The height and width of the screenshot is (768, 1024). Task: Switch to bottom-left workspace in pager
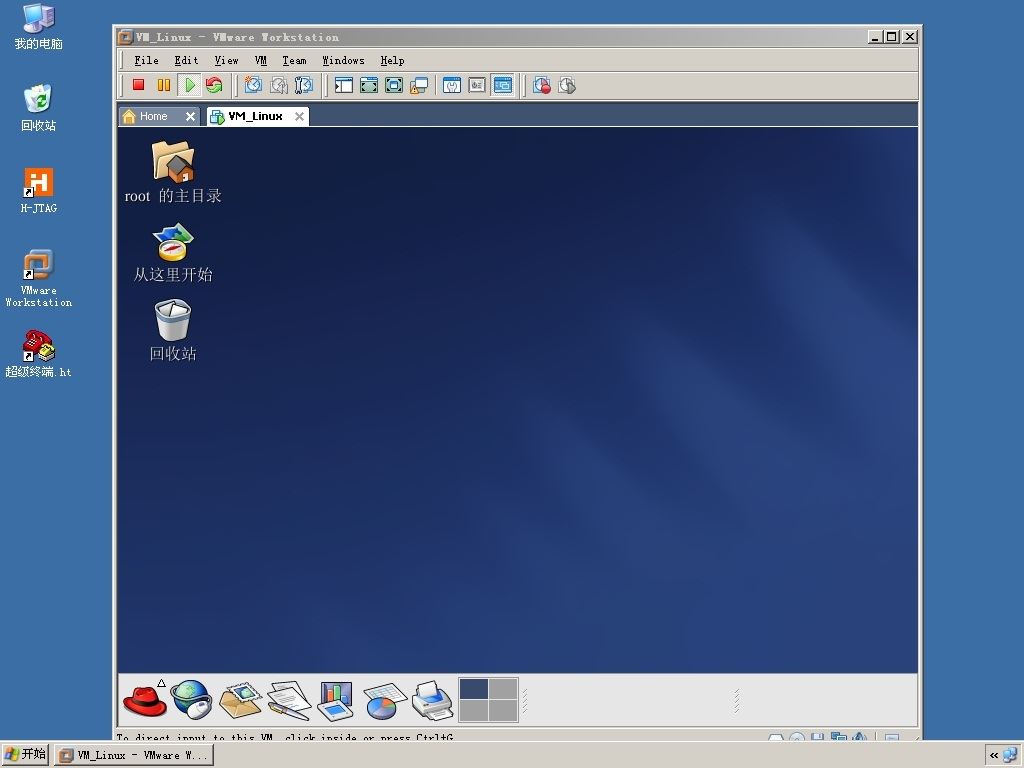tap(474, 711)
